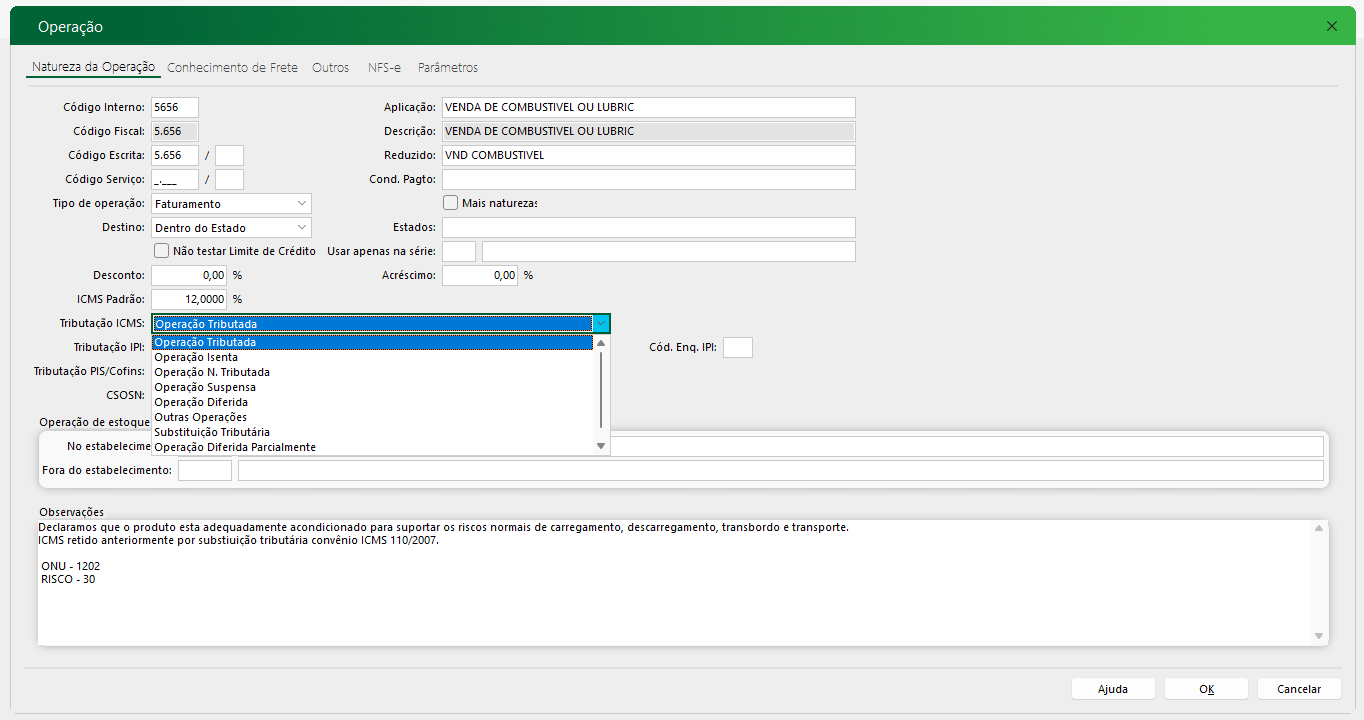The image size is (1364, 720).
Task: Click the Observações scroll down arrow
Action: tap(1320, 636)
